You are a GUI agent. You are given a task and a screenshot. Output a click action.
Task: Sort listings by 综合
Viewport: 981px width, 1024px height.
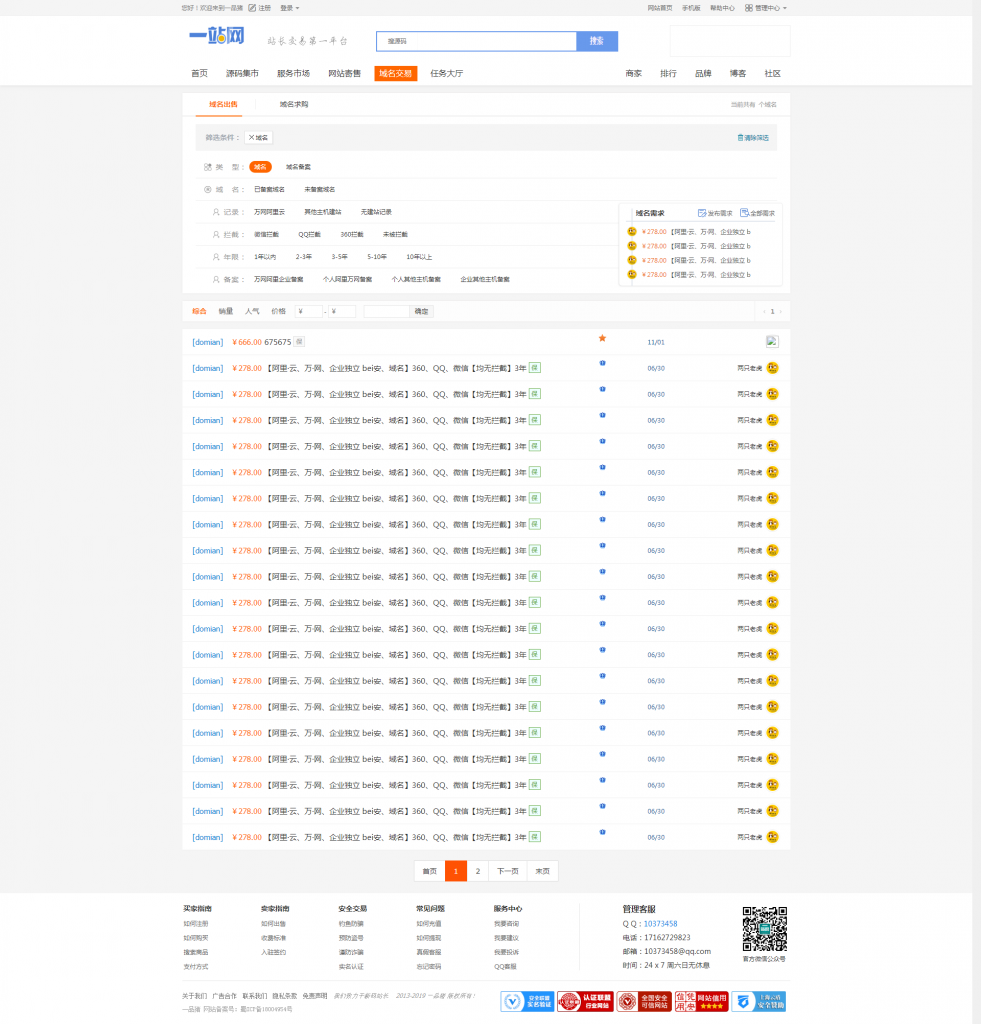pos(199,312)
